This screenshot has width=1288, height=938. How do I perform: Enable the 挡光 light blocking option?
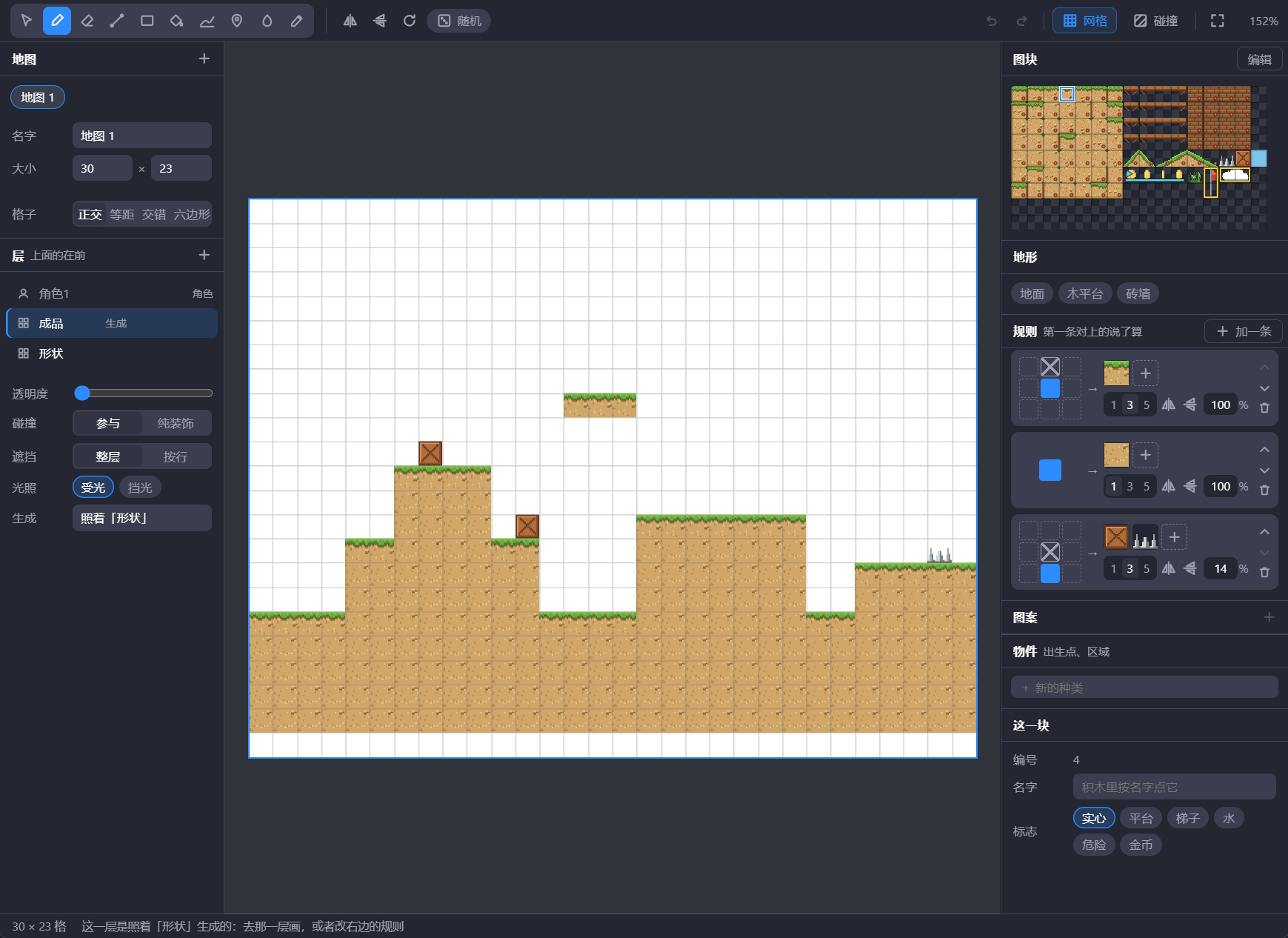tap(140, 488)
